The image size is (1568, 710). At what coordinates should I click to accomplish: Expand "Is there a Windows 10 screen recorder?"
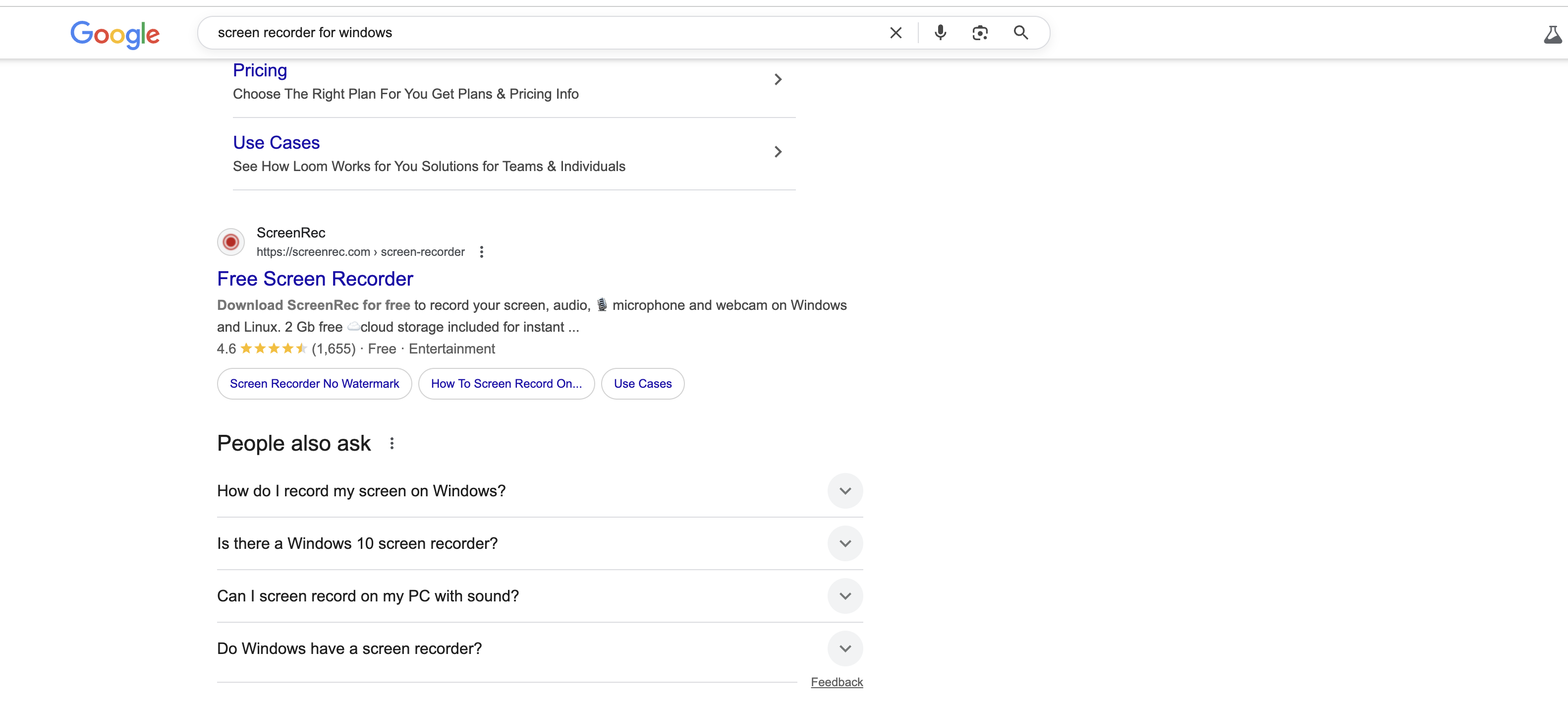pyautogui.click(x=845, y=543)
